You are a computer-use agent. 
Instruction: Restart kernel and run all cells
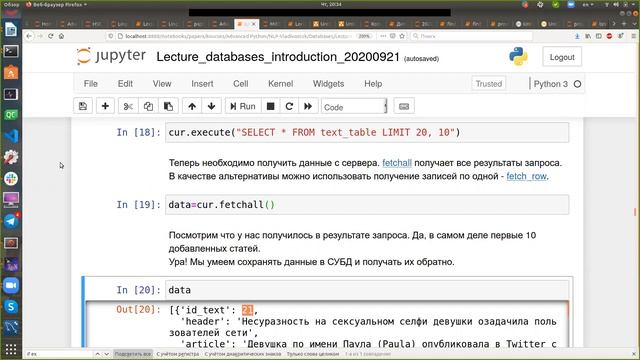point(308,106)
